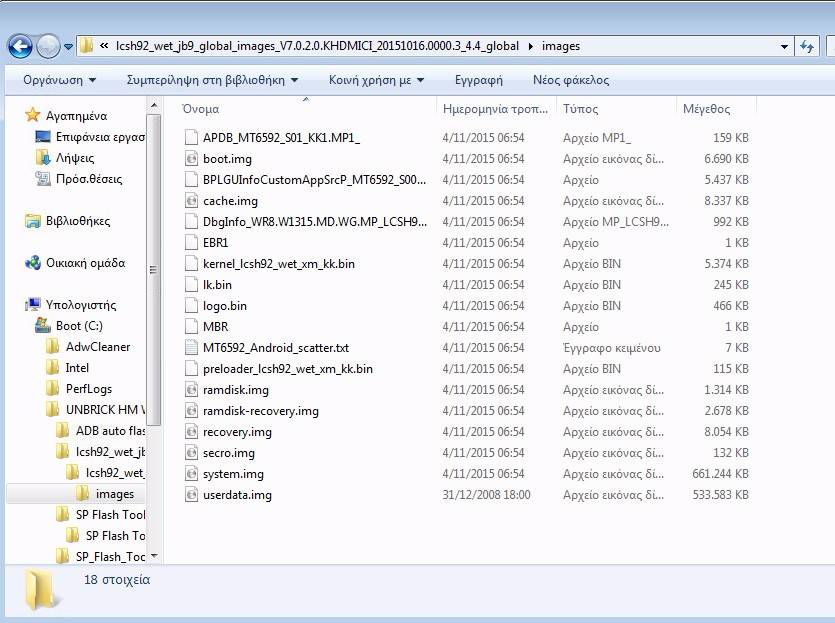
Task: Click the refresh button beside address bar
Action: [x=807, y=46]
